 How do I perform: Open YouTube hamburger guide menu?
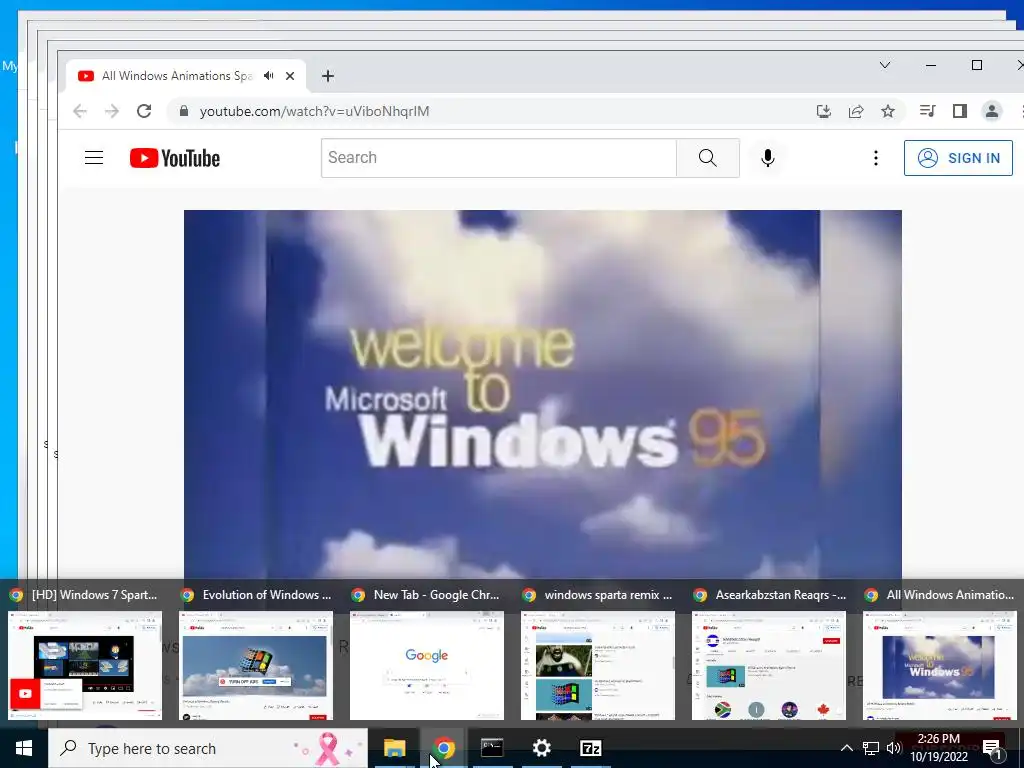coord(94,157)
